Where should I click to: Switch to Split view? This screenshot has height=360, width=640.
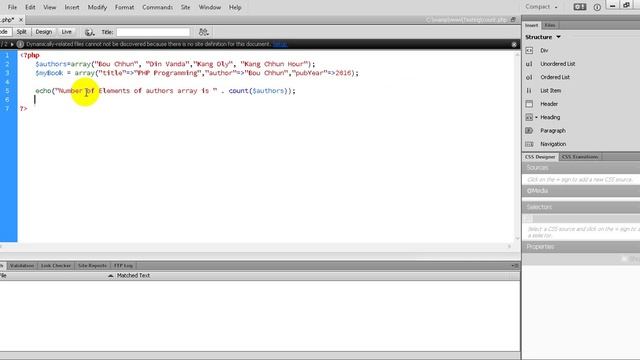[x=22, y=32]
